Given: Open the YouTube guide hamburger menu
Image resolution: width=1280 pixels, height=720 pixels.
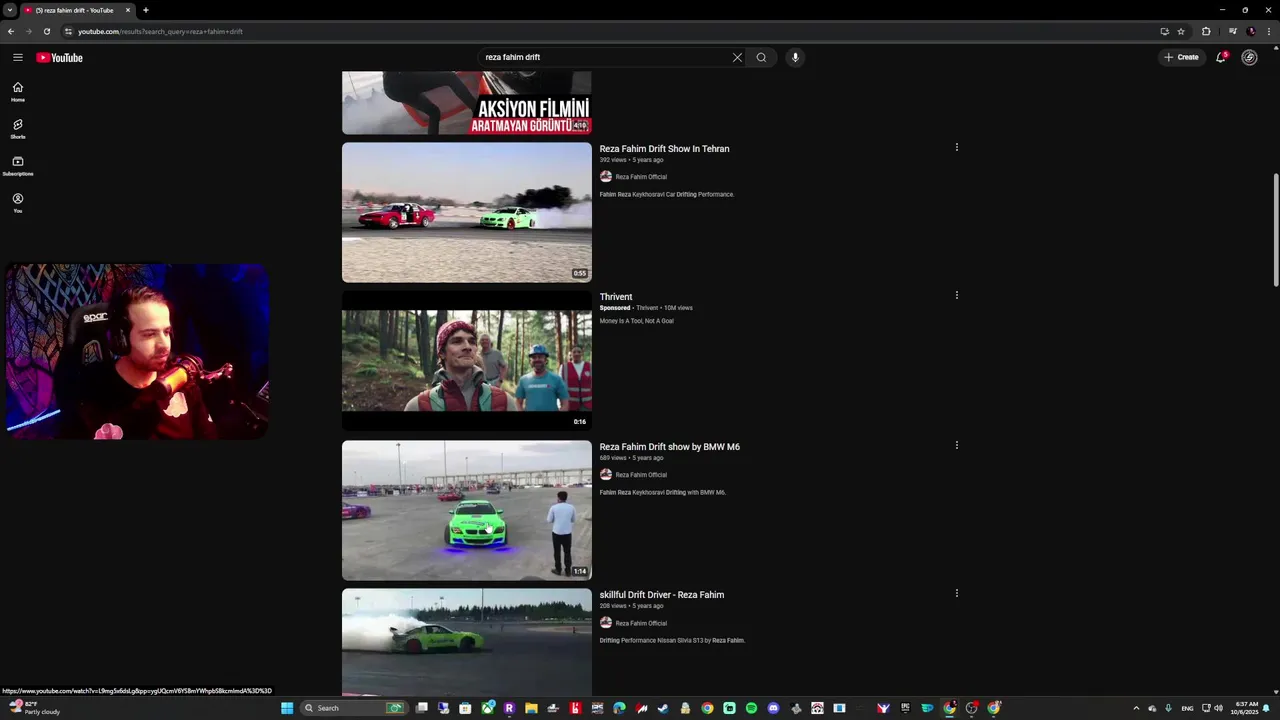Looking at the screenshot, I should click(x=18, y=57).
